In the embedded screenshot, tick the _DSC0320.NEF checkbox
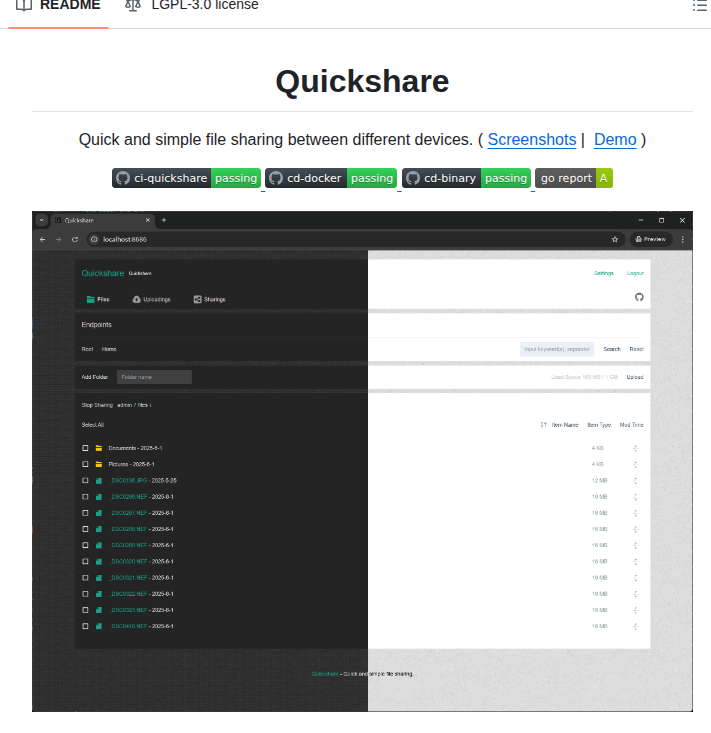This screenshot has width=711, height=733. pyautogui.click(x=85, y=561)
